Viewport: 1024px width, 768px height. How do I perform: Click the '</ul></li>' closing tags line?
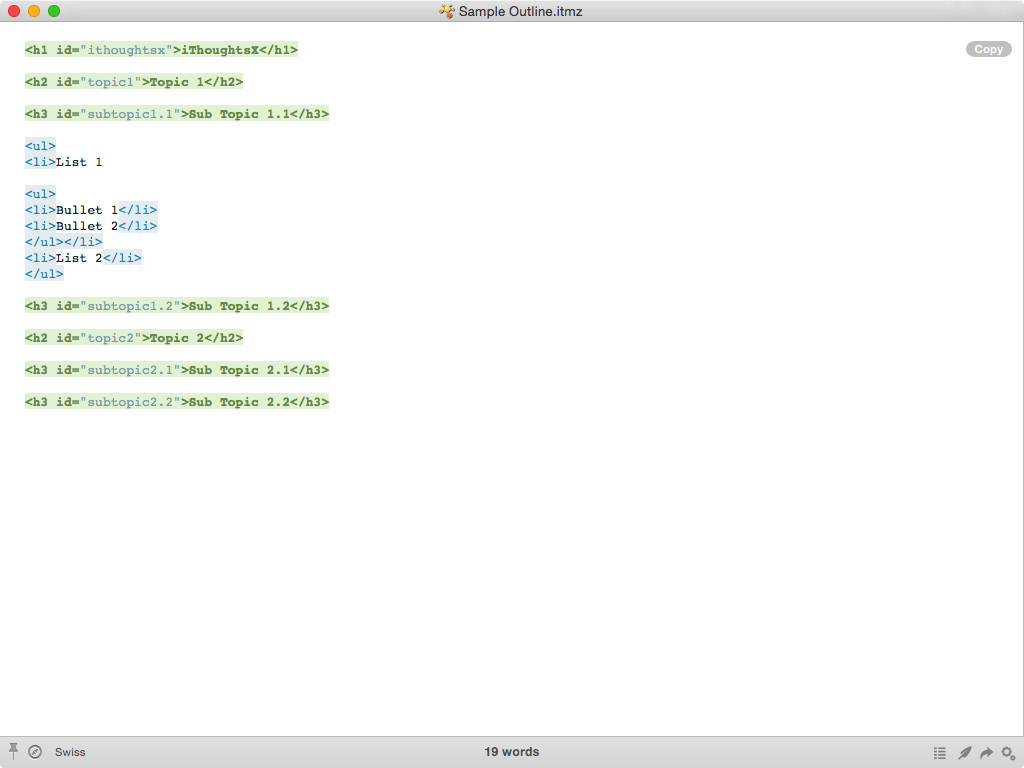tap(63, 242)
